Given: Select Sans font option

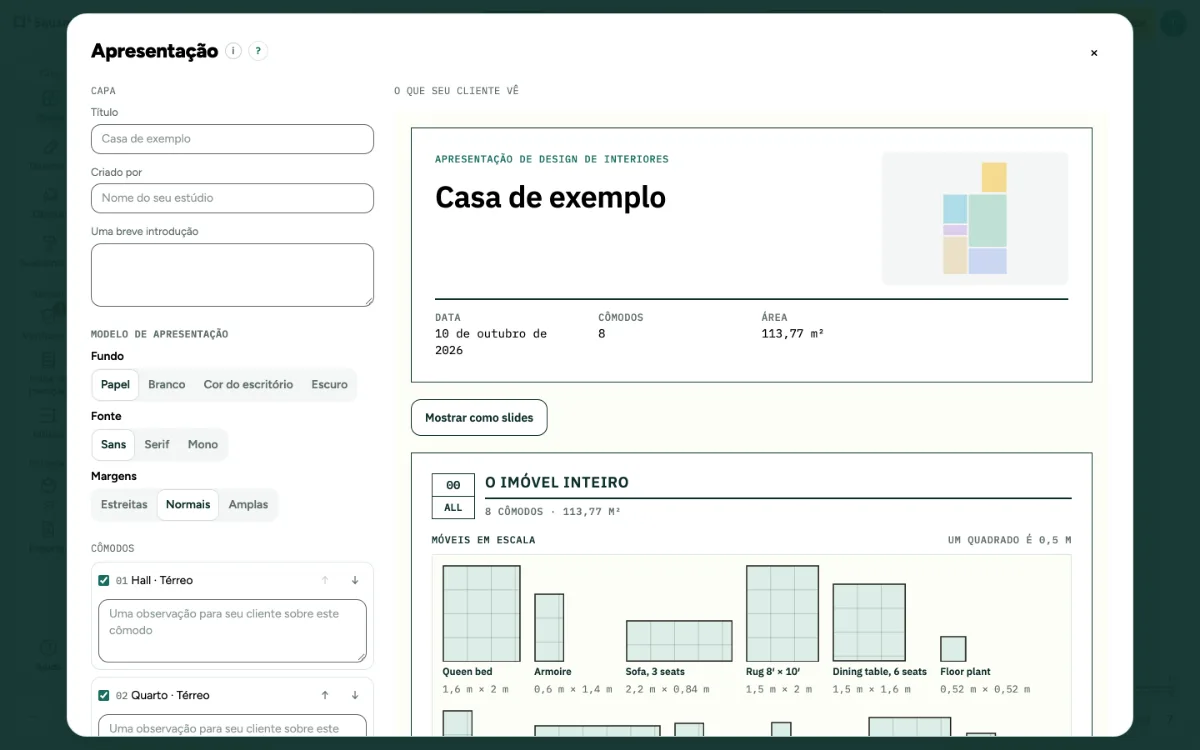Looking at the screenshot, I should [114, 445].
